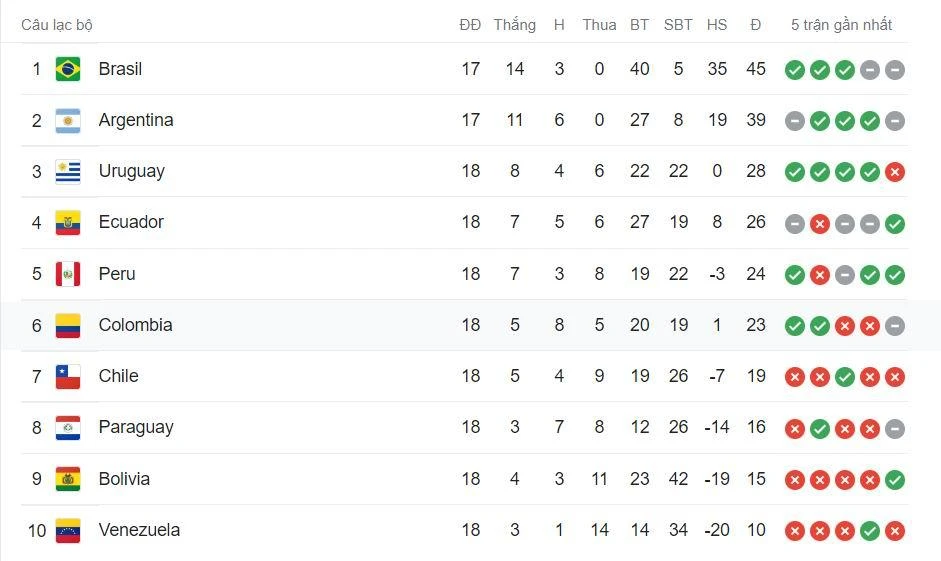
Task: Select the Ecuador flag icon
Action: (x=68, y=223)
